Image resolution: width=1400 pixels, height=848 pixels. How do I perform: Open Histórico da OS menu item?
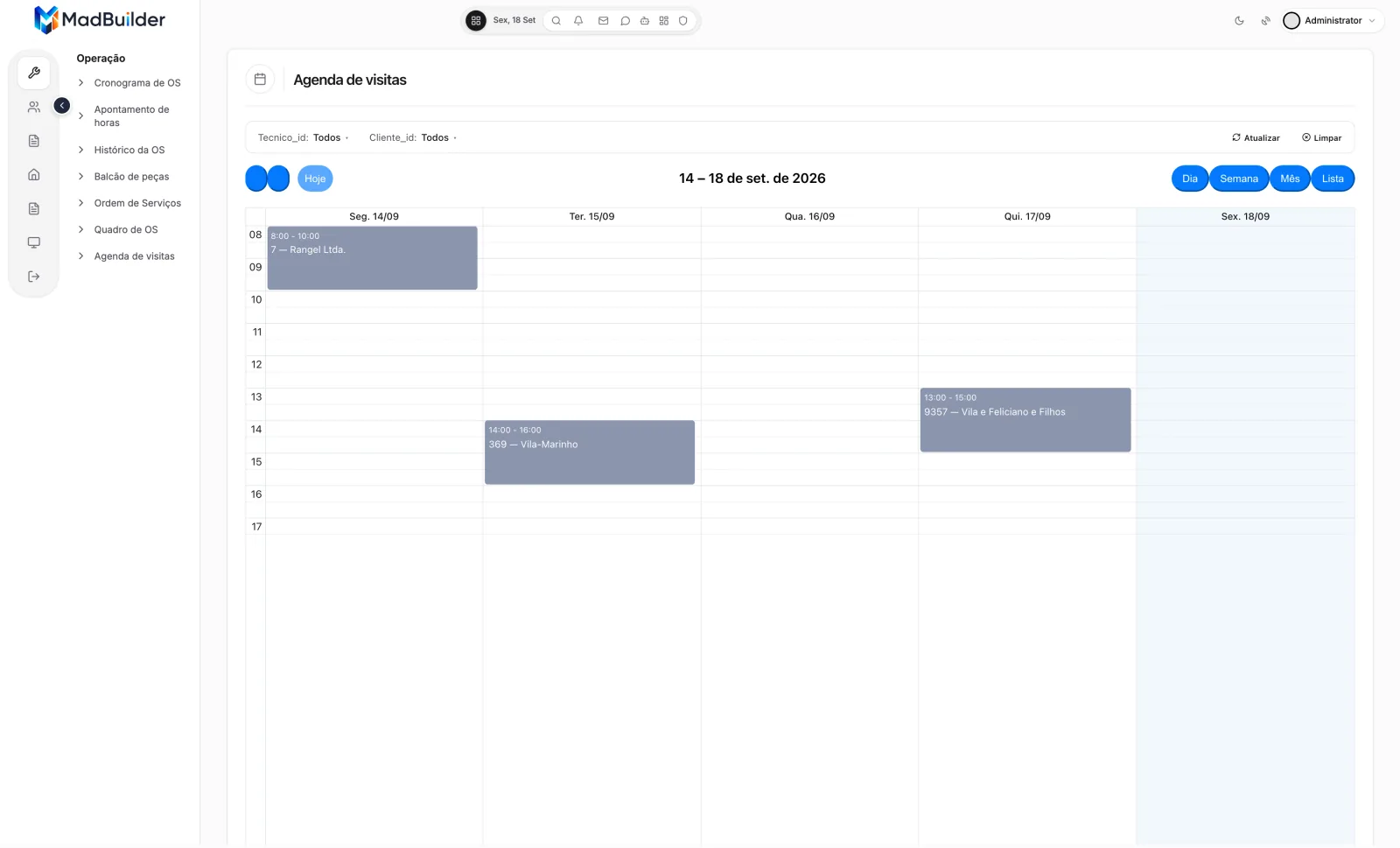[129, 150]
